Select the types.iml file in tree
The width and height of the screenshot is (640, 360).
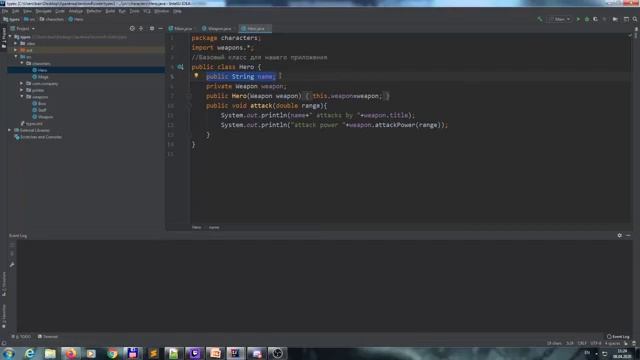point(32,124)
